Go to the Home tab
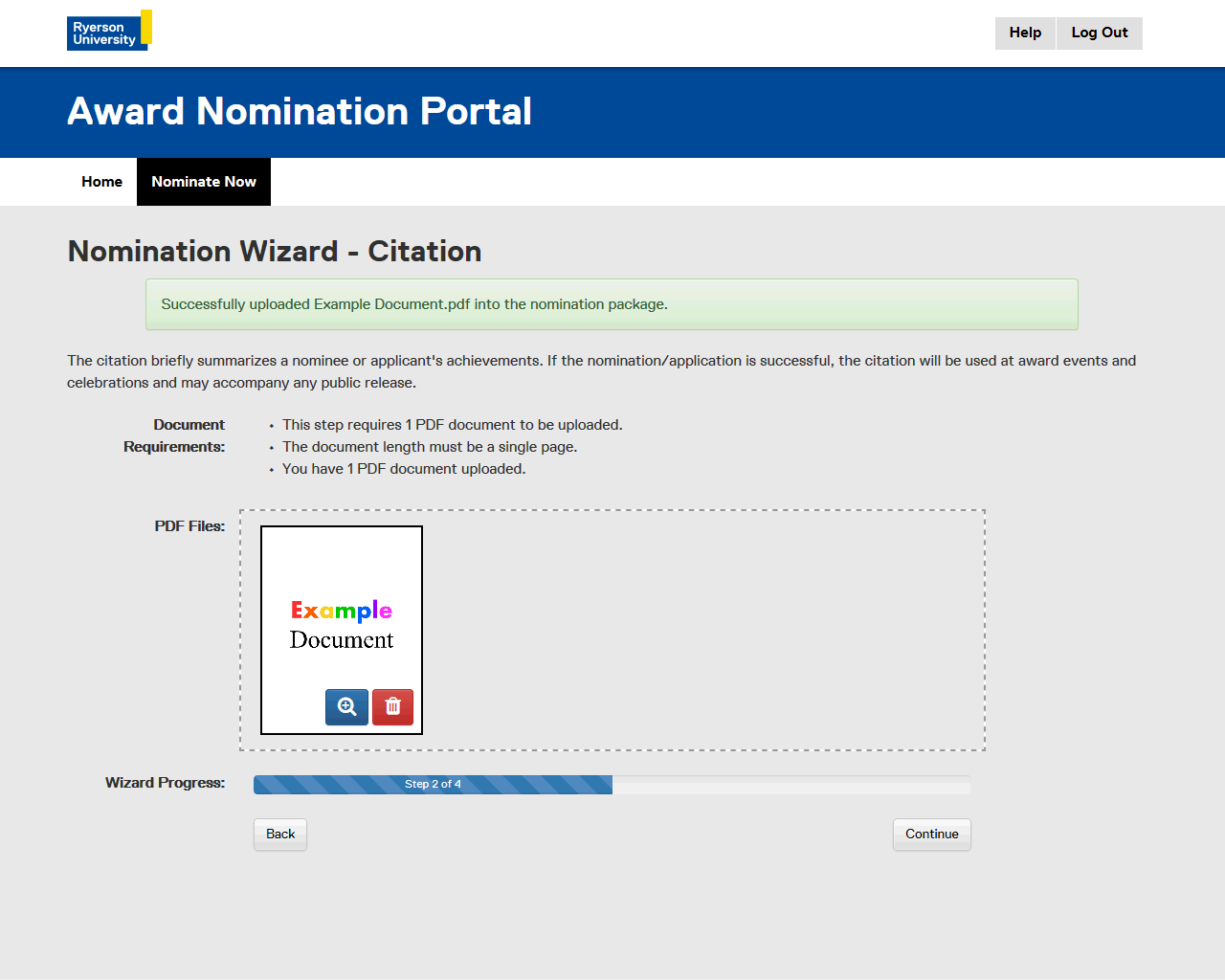The image size is (1225, 980). click(101, 182)
